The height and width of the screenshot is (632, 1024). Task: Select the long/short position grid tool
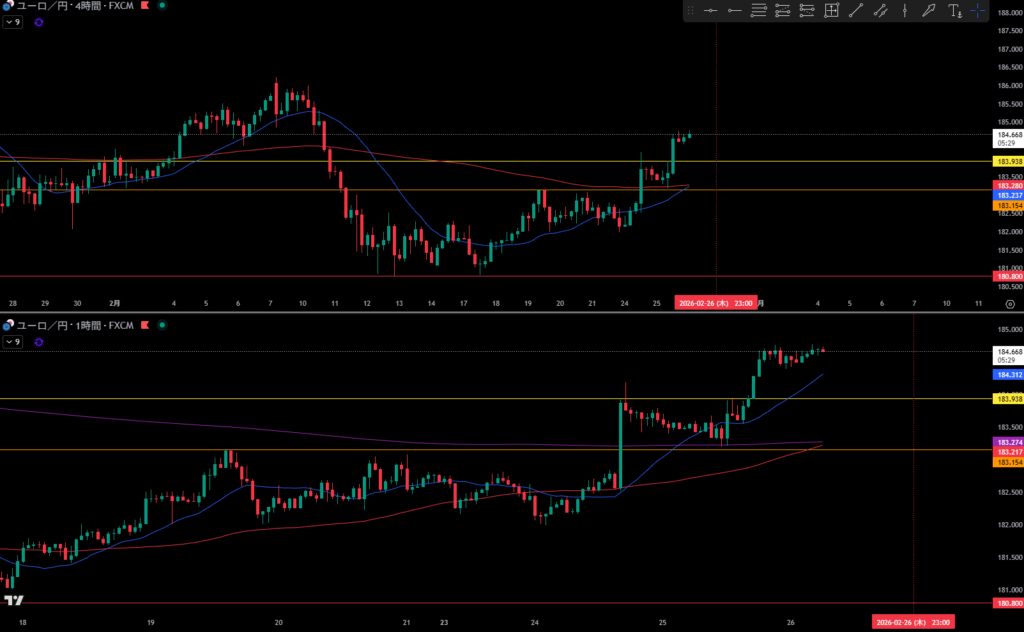point(831,11)
